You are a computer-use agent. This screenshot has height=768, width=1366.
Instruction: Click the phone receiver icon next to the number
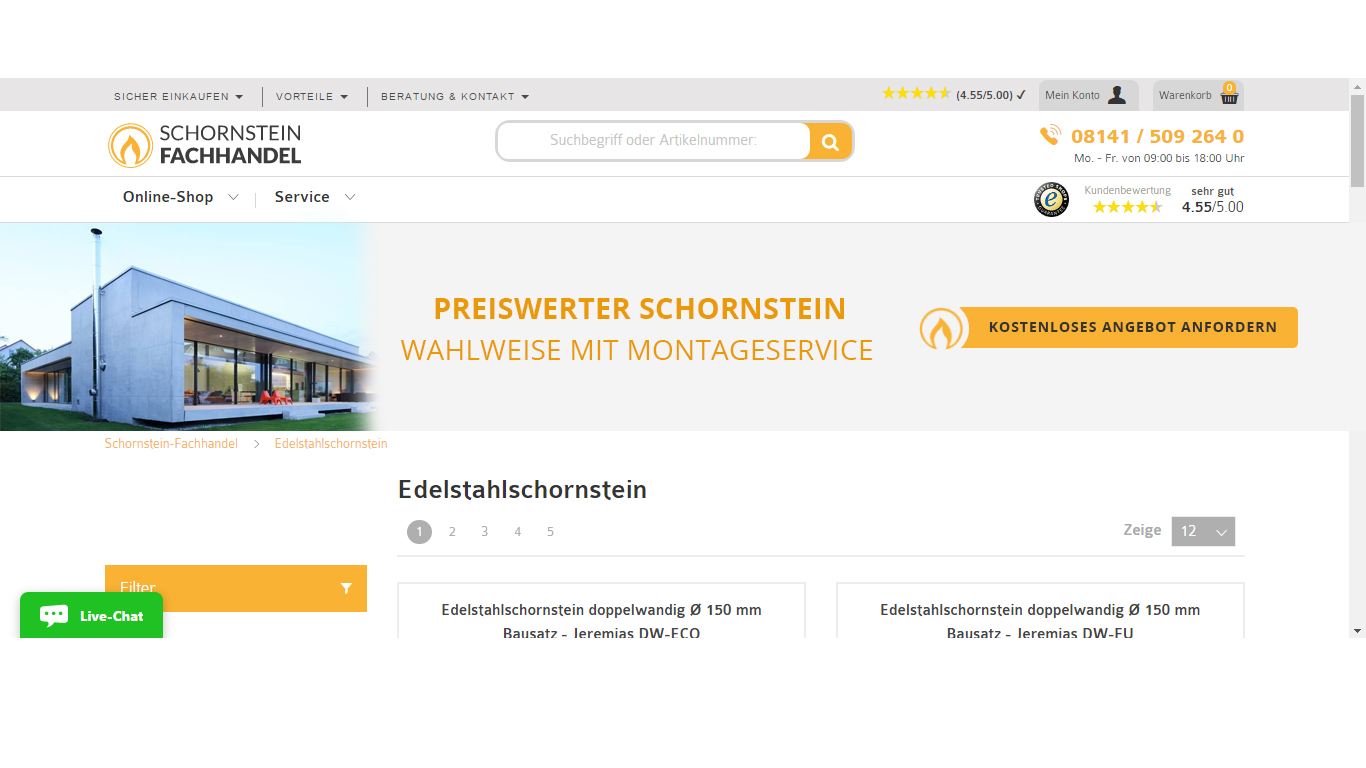pyautogui.click(x=1051, y=134)
